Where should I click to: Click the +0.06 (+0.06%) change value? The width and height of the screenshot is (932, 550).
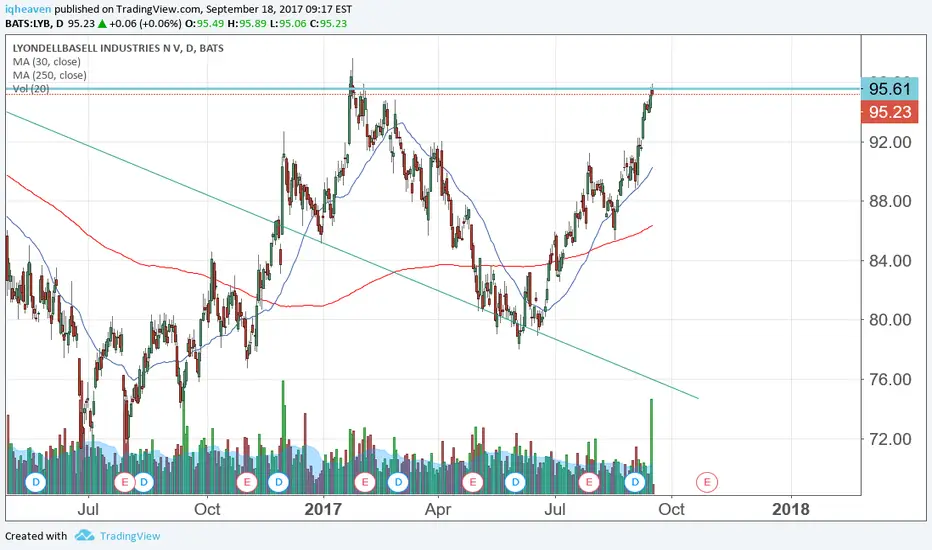coord(146,24)
